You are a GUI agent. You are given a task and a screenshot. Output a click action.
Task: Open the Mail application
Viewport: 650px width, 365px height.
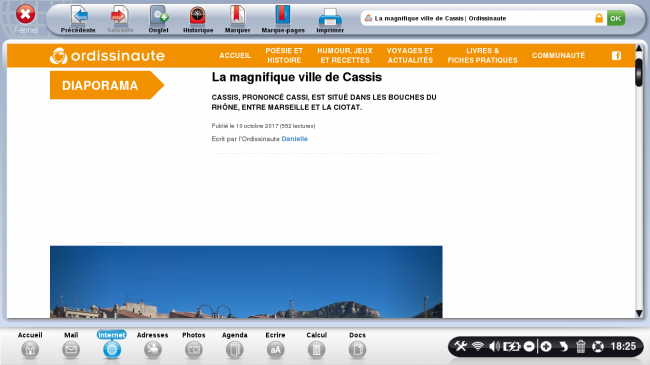pyautogui.click(x=71, y=345)
